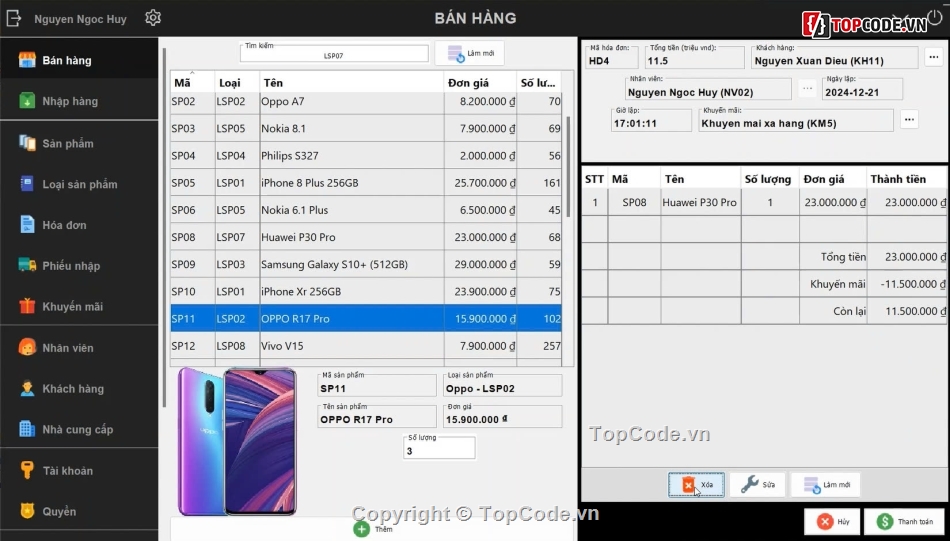The image size is (950, 541).
Task: Click the Tài khoản key icon
Action: coord(27,470)
